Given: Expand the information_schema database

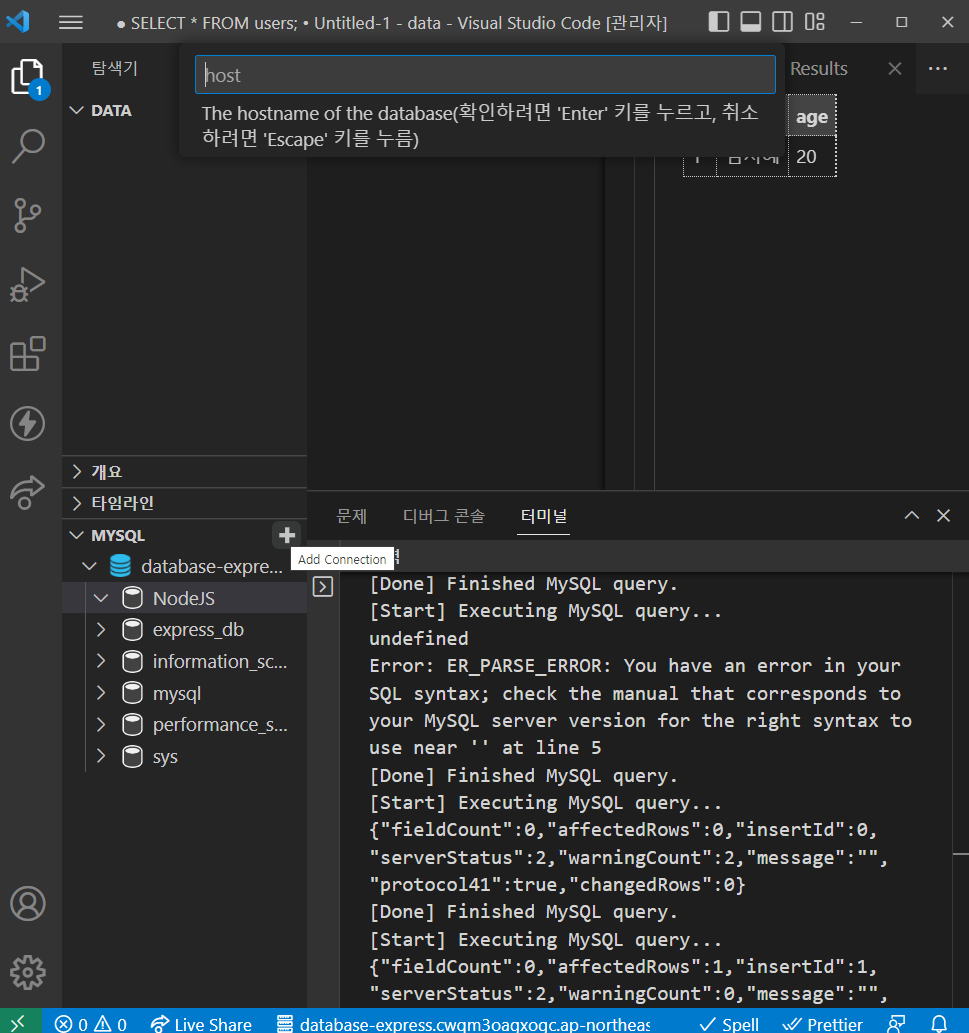Looking at the screenshot, I should [101, 661].
